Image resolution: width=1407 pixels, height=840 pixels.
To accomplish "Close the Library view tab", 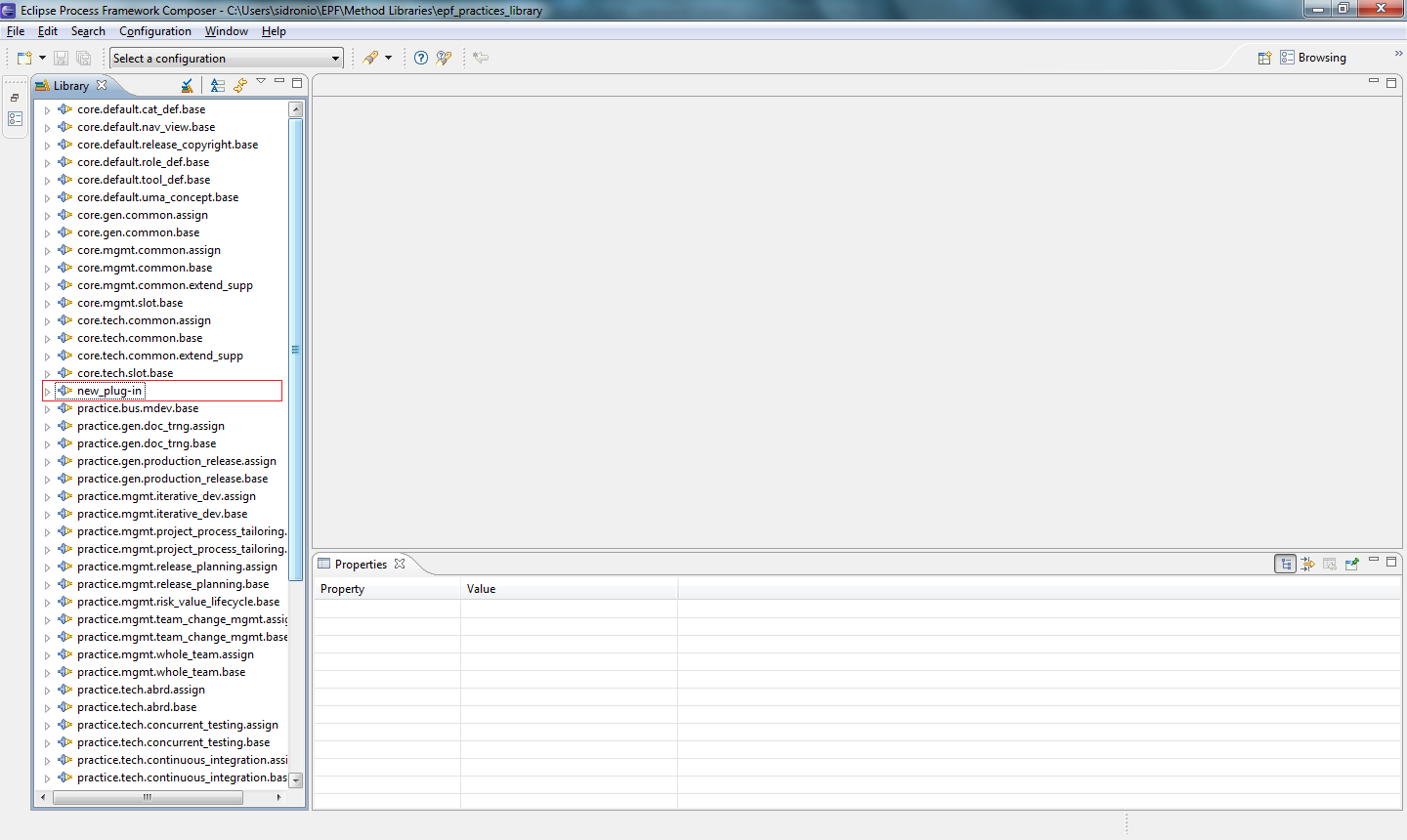I will click(x=102, y=85).
